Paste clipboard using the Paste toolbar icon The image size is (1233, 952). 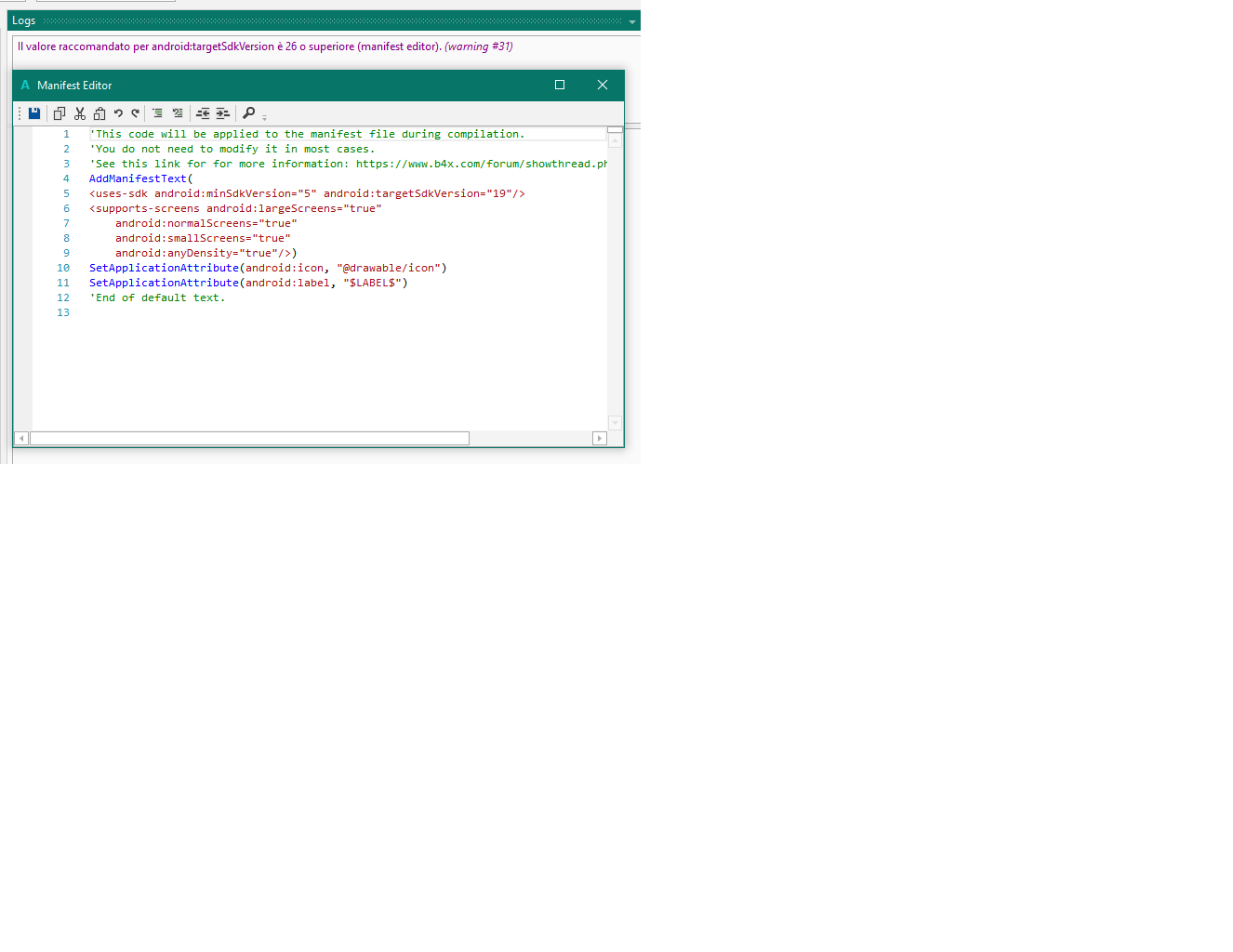point(99,113)
